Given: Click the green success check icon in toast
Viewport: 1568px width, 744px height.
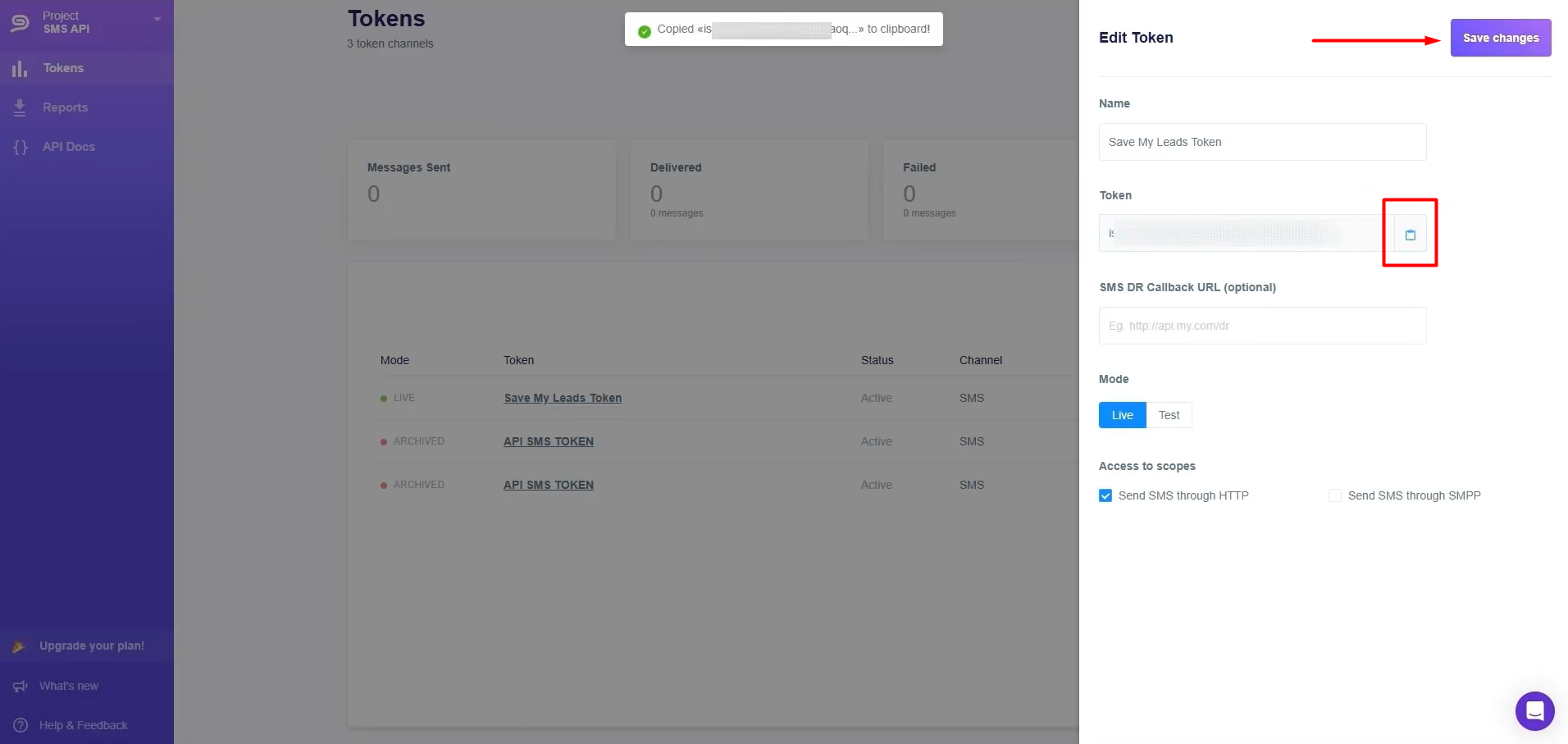Looking at the screenshot, I should [645, 30].
